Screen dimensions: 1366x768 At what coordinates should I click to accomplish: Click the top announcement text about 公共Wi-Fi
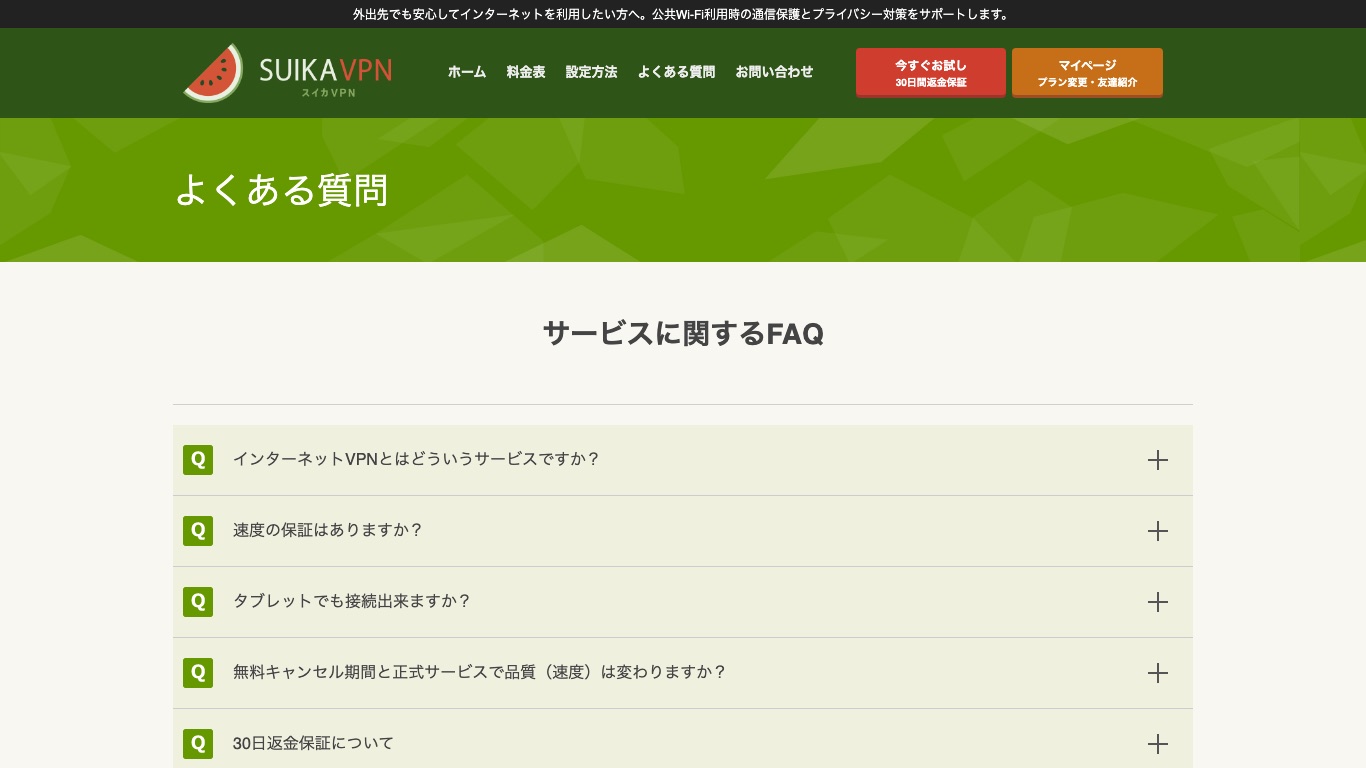(x=683, y=14)
